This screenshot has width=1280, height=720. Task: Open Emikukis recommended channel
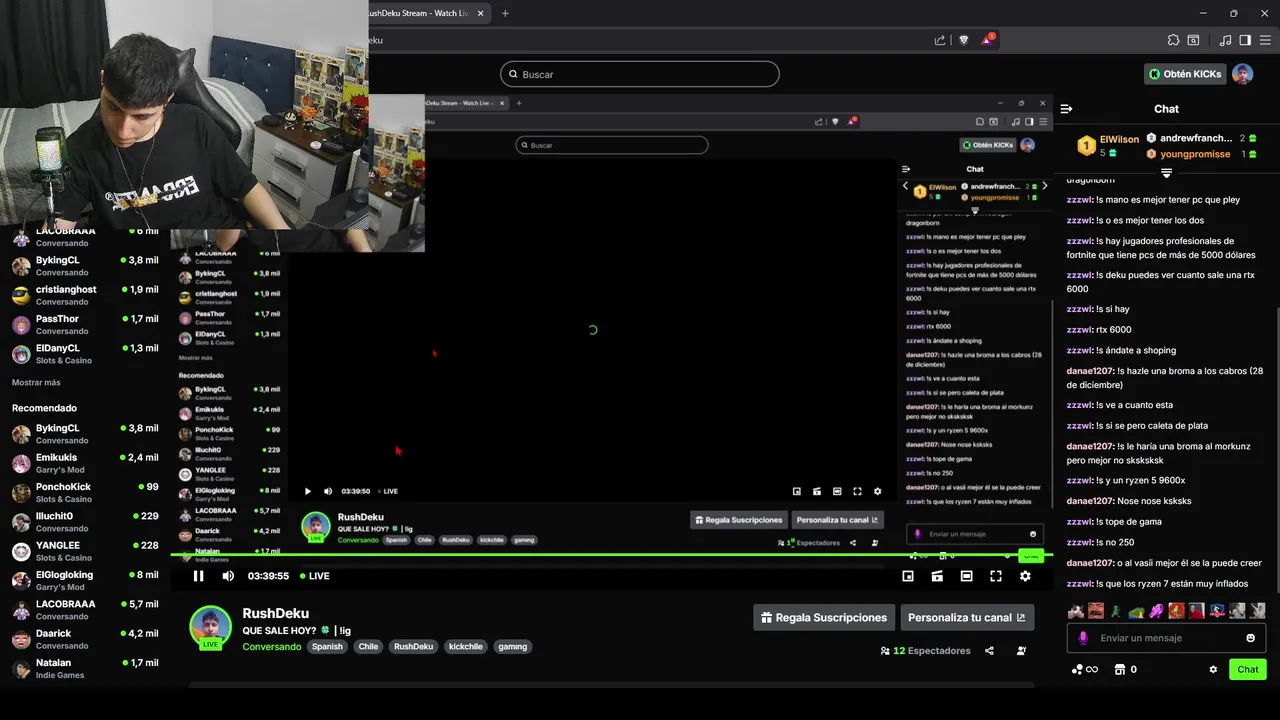84,463
